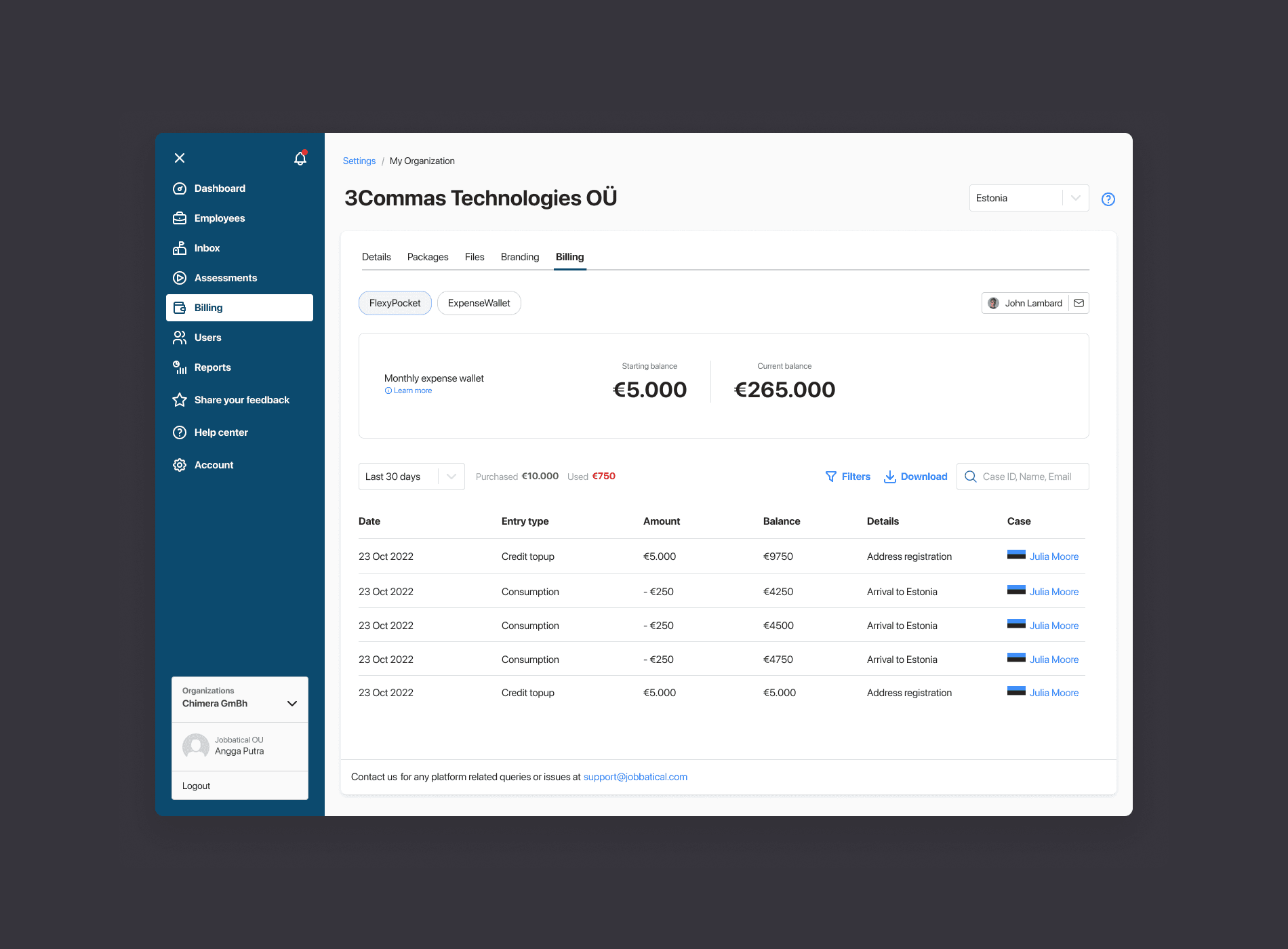The image size is (1288, 949).
Task: Click John Lambard's avatar
Action: [994, 303]
